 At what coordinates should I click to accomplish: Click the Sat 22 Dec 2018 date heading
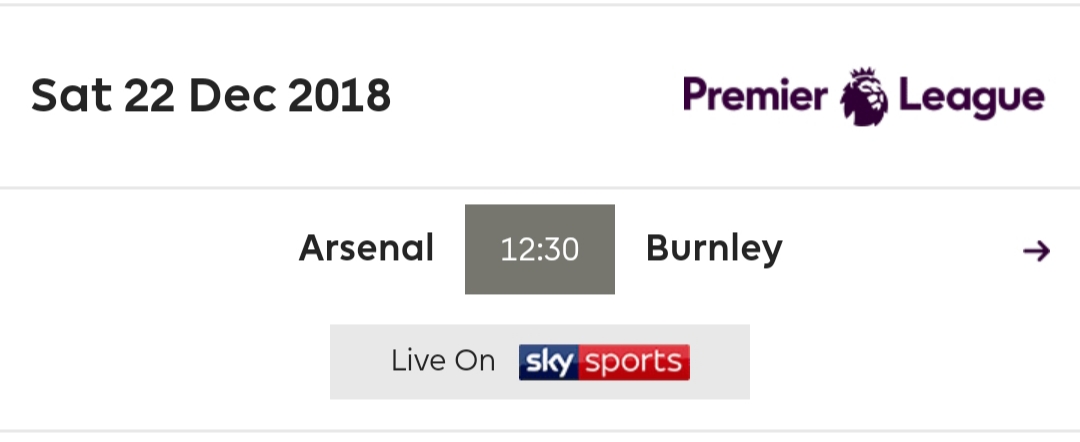pyautogui.click(x=211, y=96)
